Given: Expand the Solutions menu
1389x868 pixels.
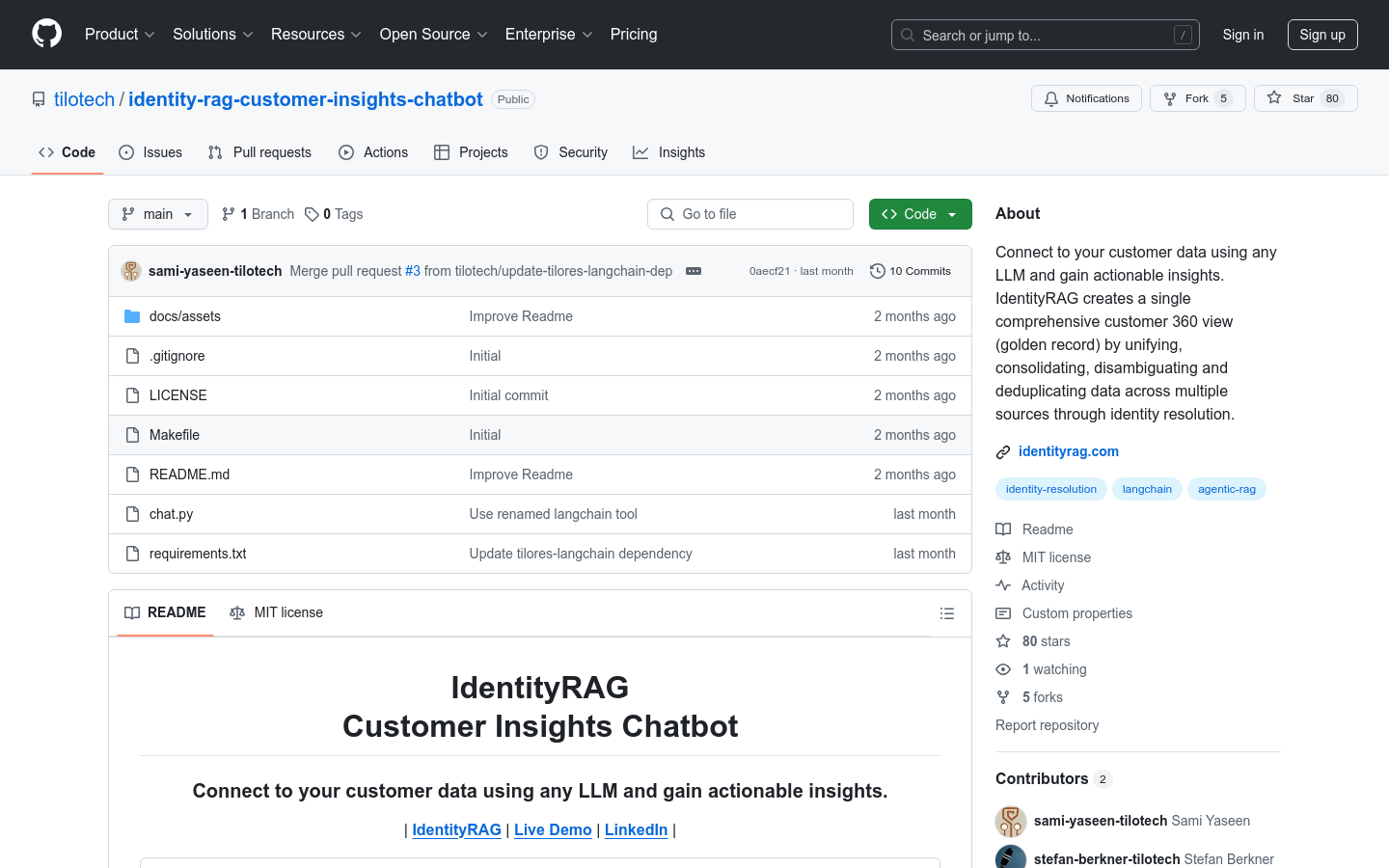Looking at the screenshot, I should [x=213, y=35].
